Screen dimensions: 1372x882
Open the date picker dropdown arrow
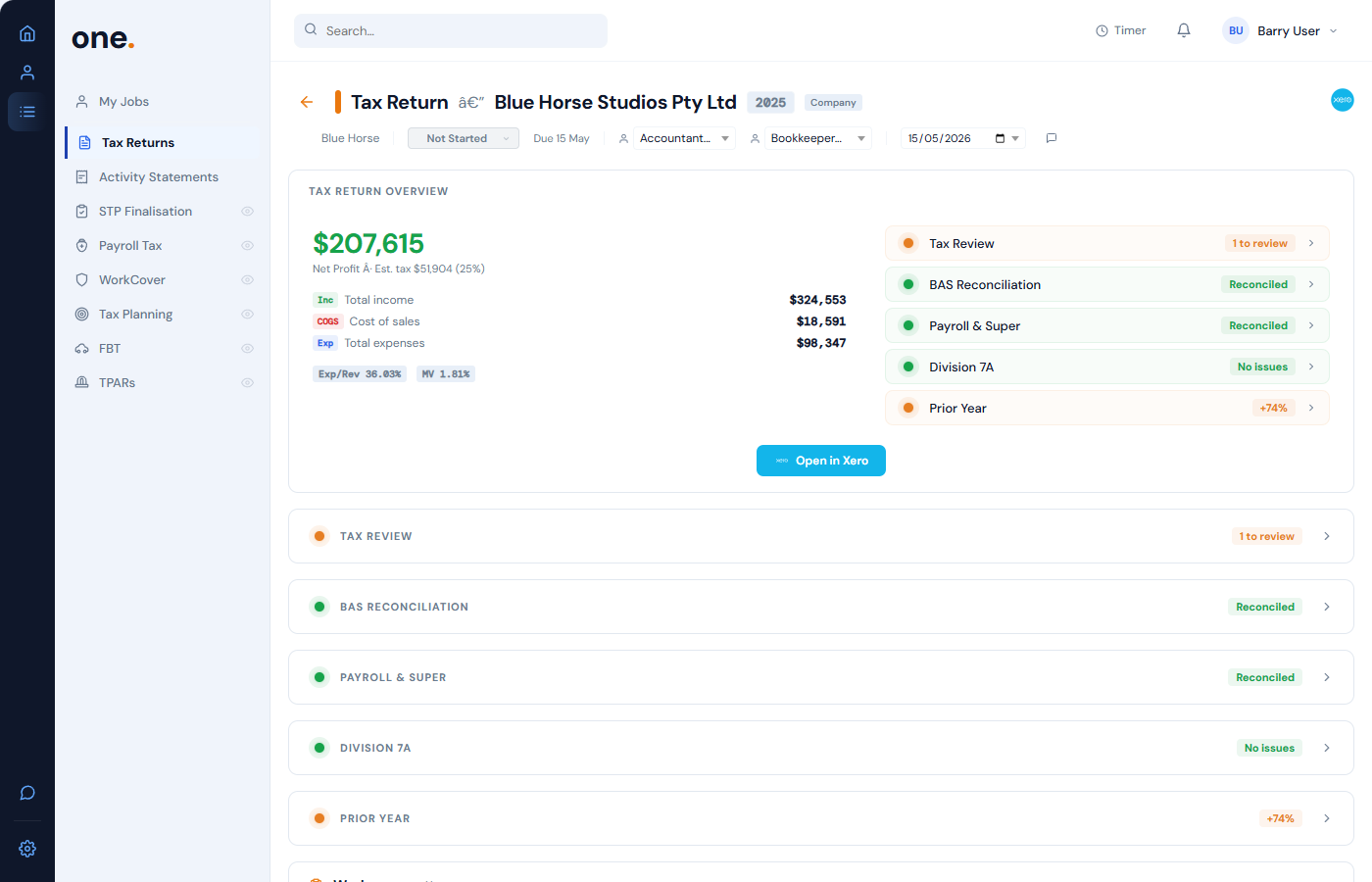[1015, 138]
